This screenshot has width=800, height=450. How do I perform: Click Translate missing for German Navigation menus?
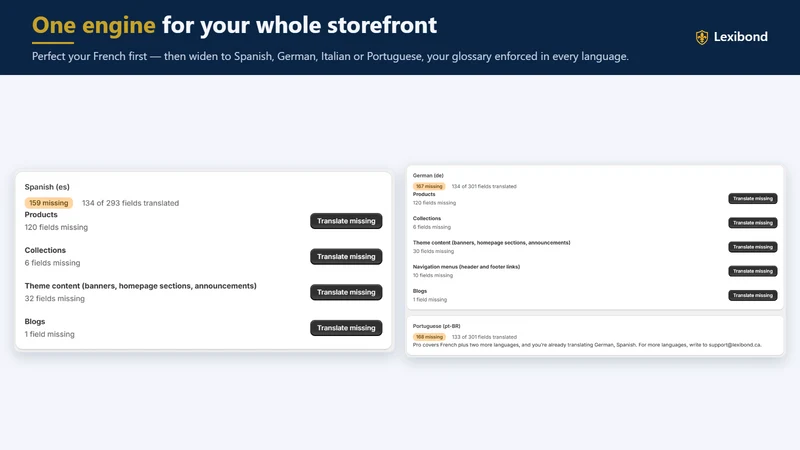tap(753, 271)
